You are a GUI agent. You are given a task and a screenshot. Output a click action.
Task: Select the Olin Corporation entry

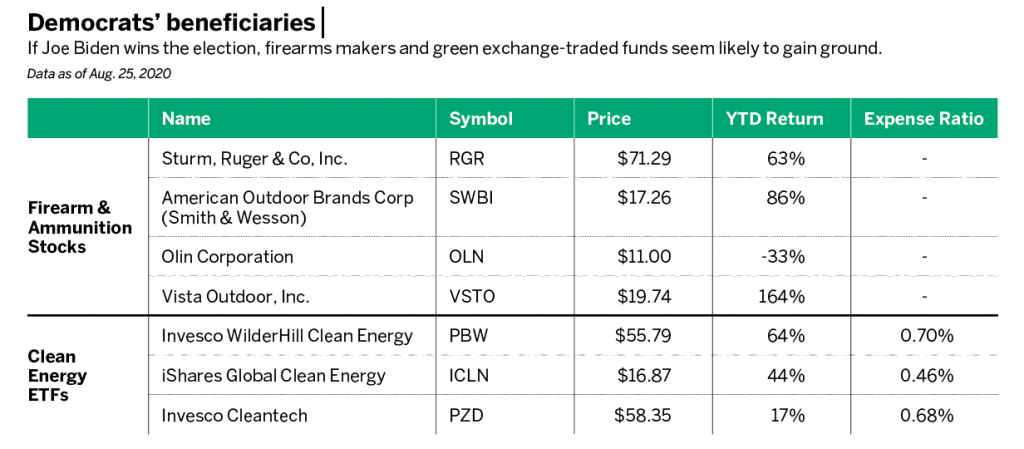point(227,256)
